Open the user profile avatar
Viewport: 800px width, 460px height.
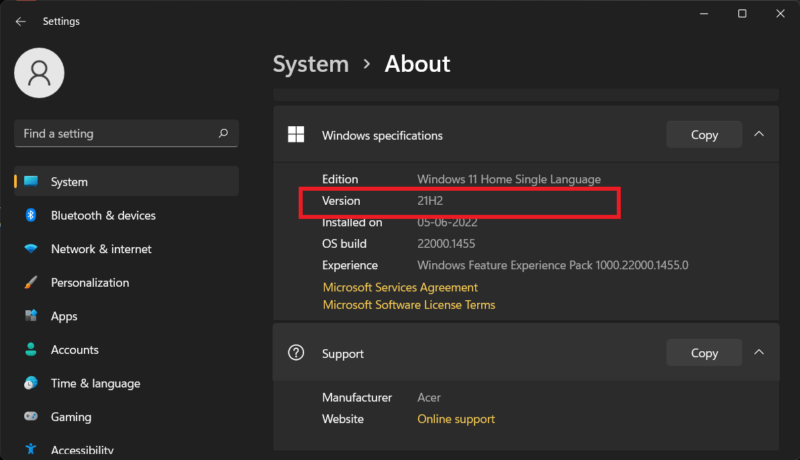39,73
